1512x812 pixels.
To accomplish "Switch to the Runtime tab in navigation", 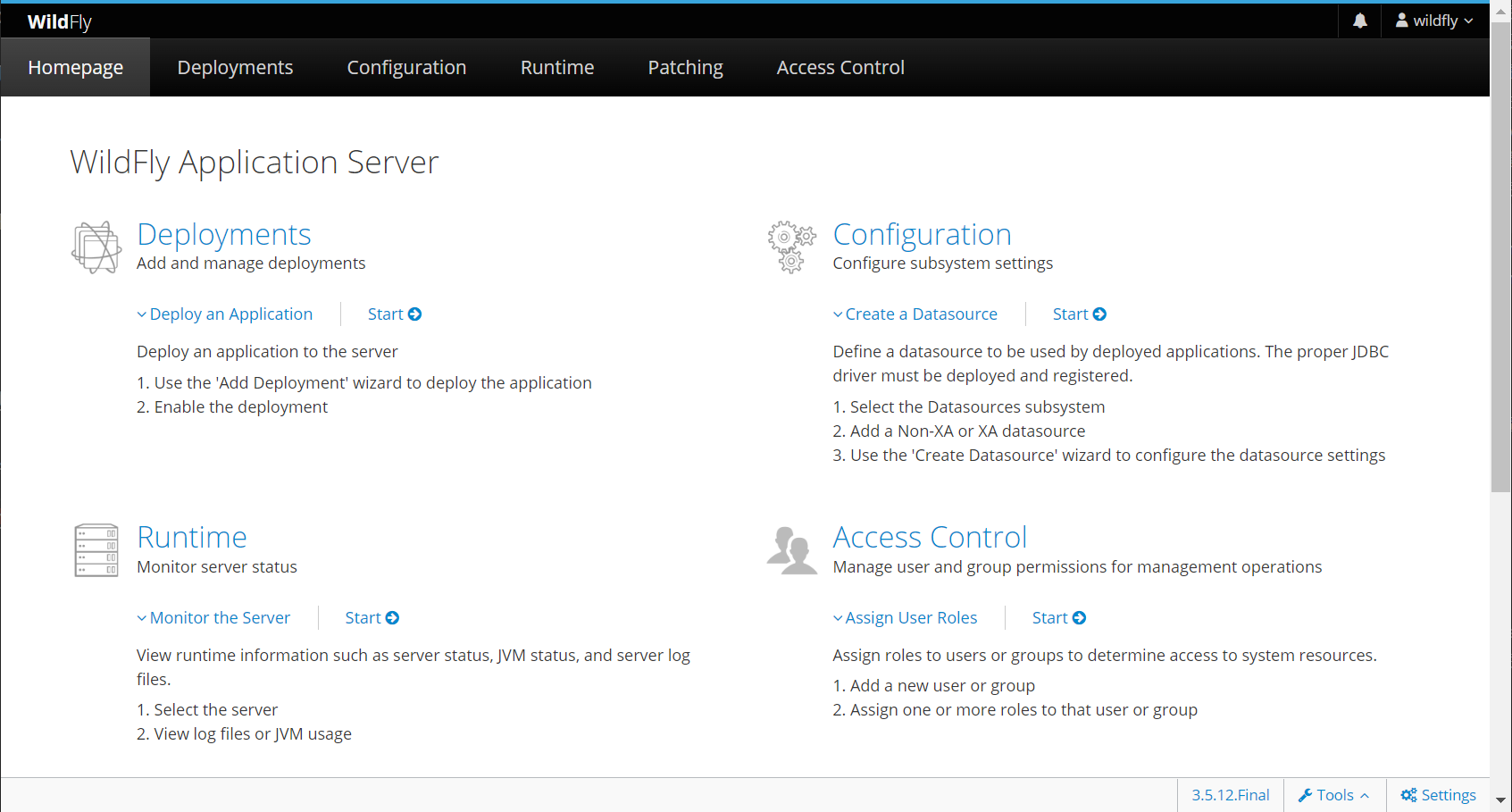I will [x=557, y=68].
